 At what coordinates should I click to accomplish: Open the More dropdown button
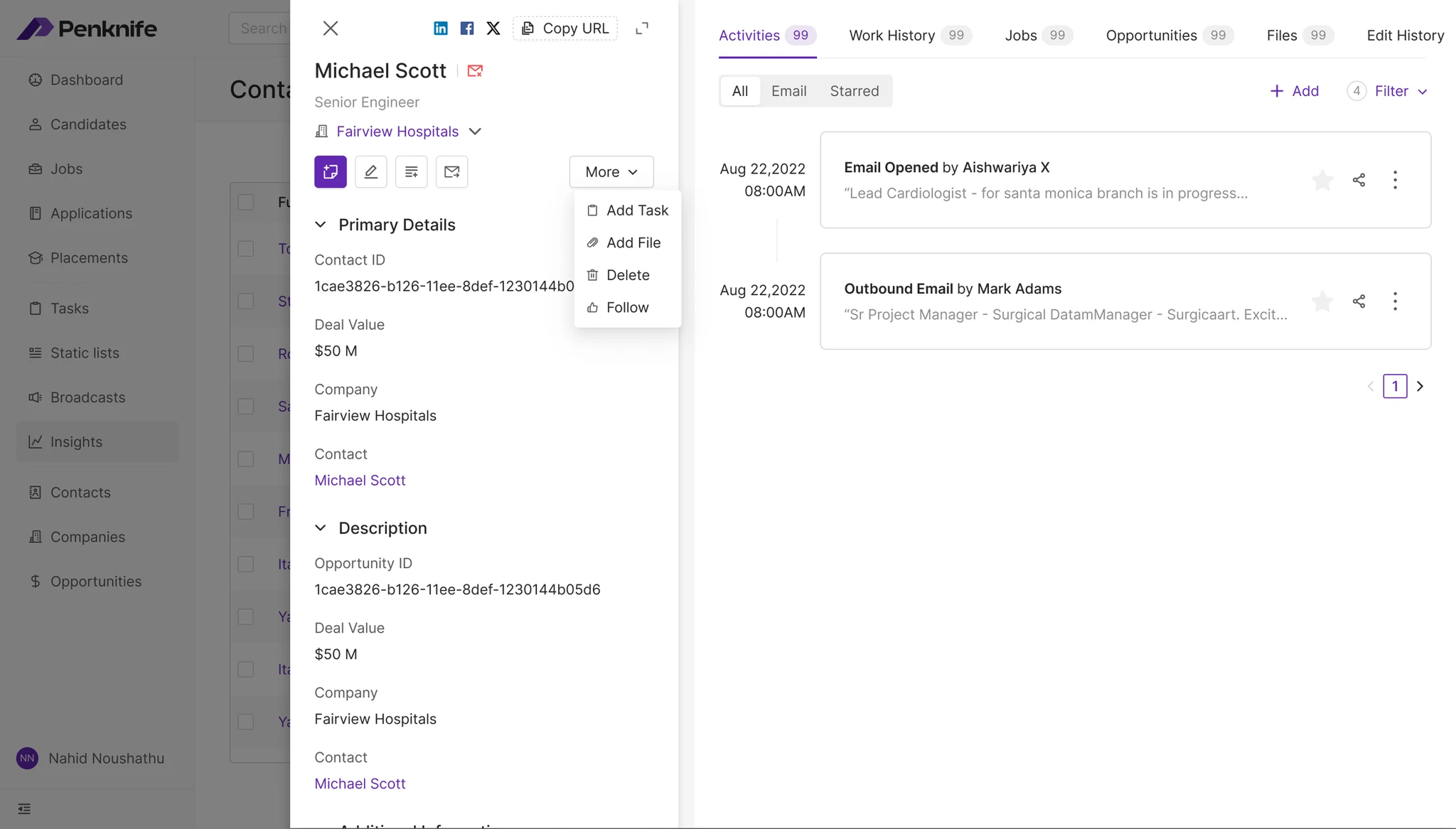click(x=611, y=172)
